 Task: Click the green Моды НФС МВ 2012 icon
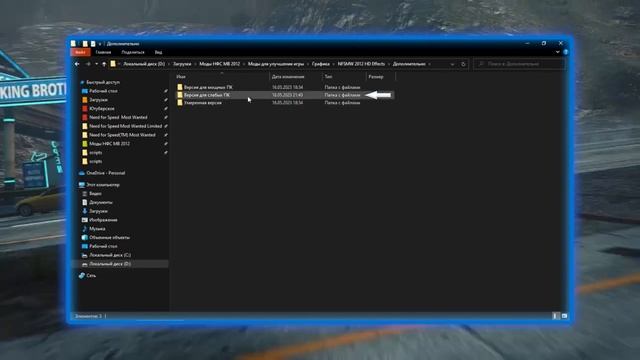point(85,144)
